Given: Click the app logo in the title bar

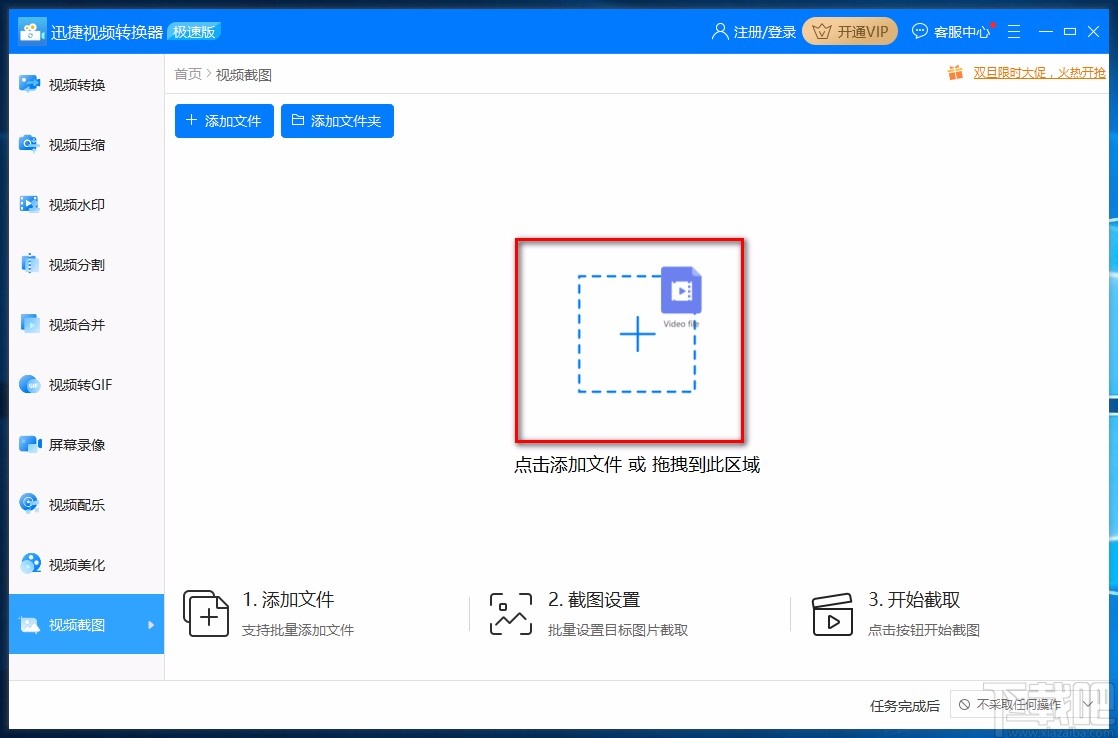Looking at the screenshot, I should tap(31, 30).
